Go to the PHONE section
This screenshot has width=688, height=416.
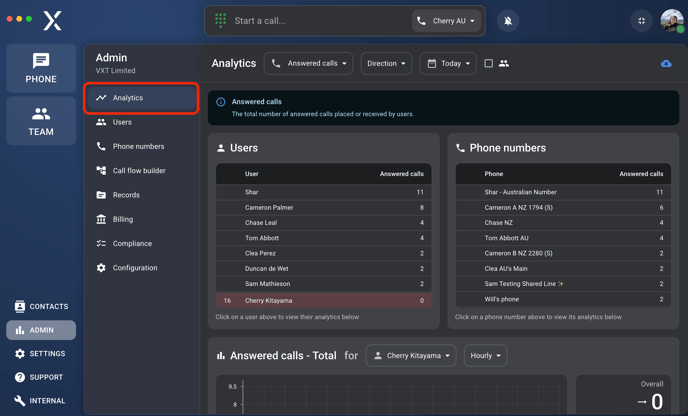pos(41,68)
